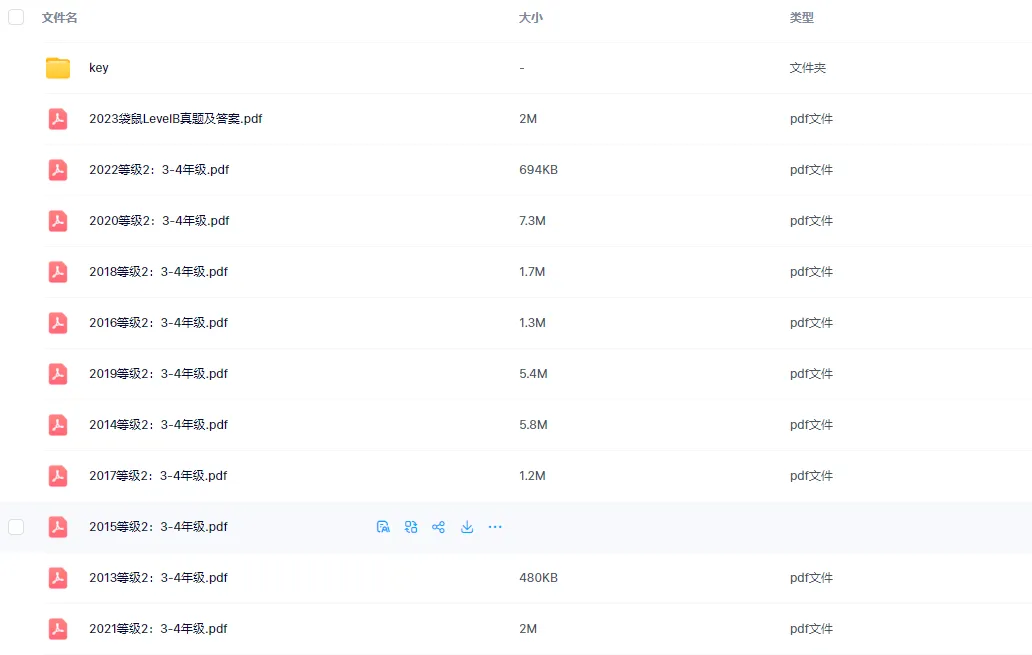The height and width of the screenshot is (655, 1032).
Task: Click the 文件夹 type label on key row
Action: [x=808, y=68]
